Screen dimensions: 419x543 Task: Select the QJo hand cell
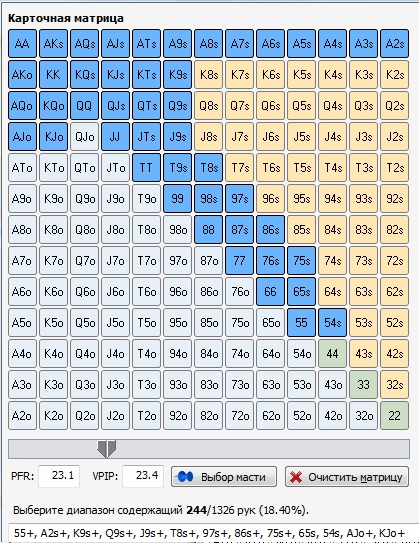(x=84, y=136)
